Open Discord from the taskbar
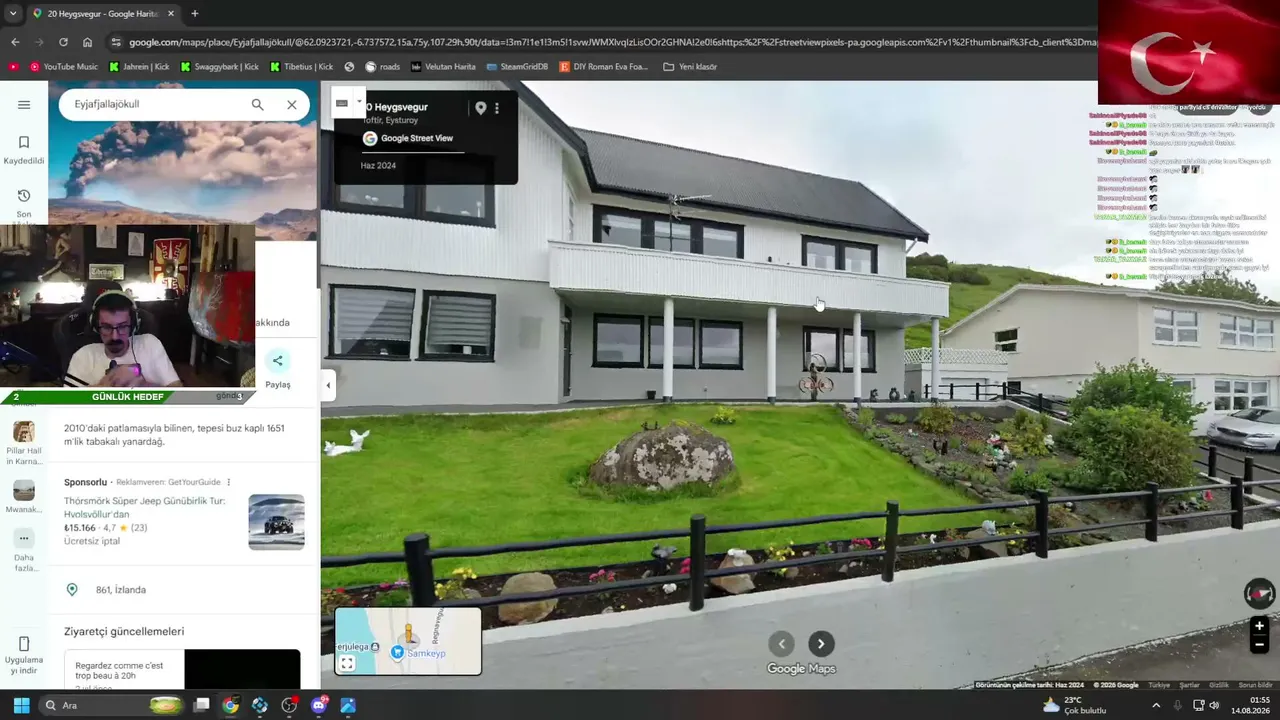This screenshot has width=1280, height=720. [x=319, y=705]
